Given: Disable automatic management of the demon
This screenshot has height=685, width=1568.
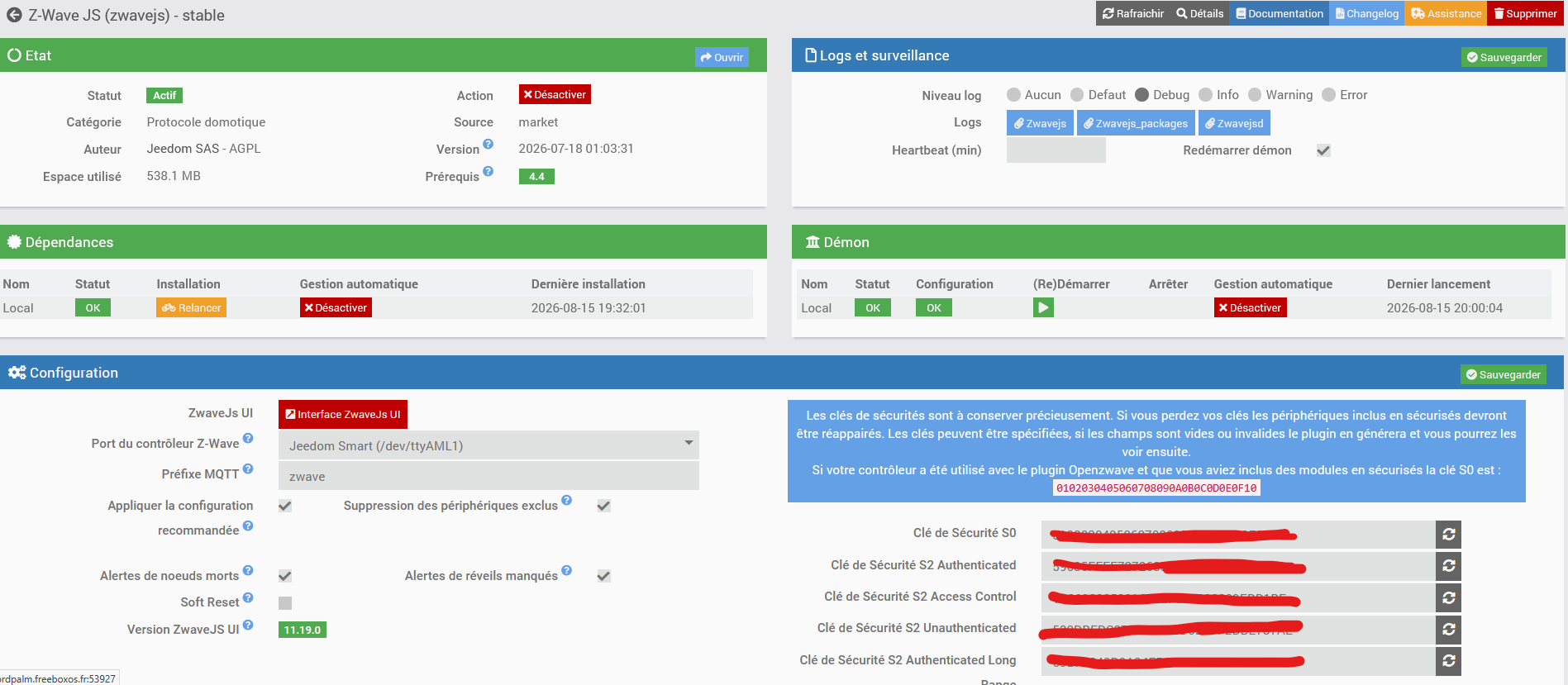Looking at the screenshot, I should point(1250,307).
